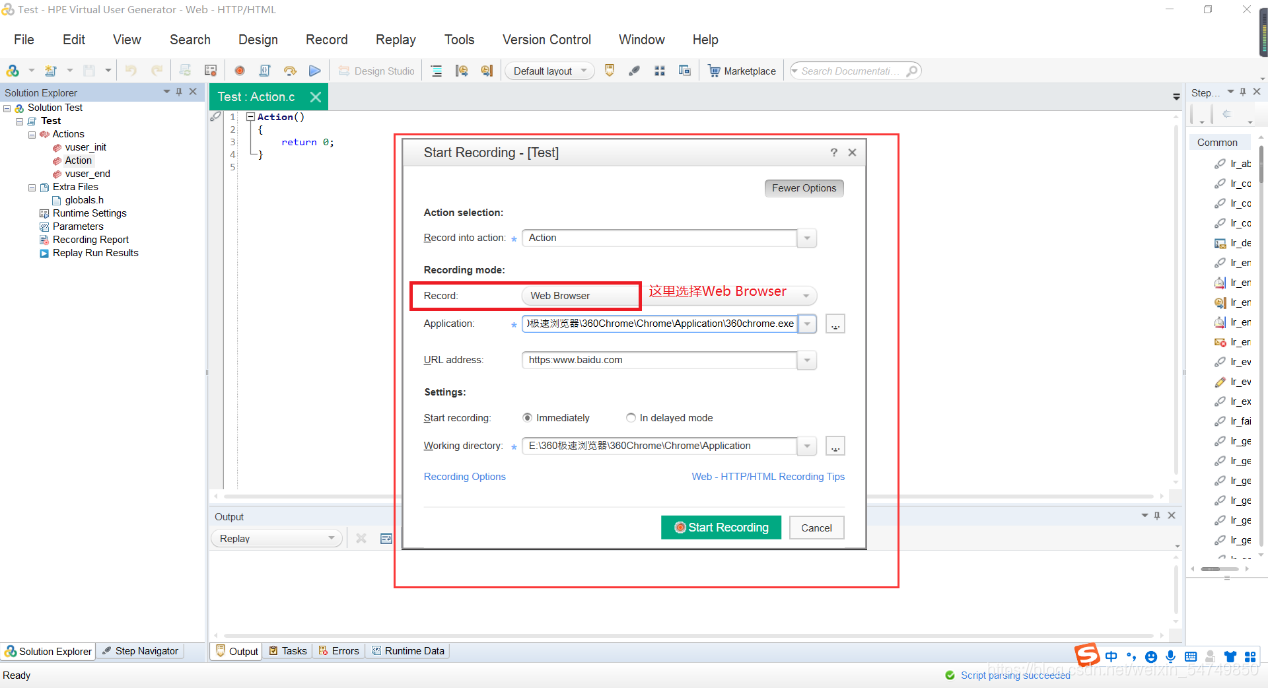This screenshot has width=1268, height=688.
Task: Open the Record mode Web Browser dropdown
Action: click(807, 296)
